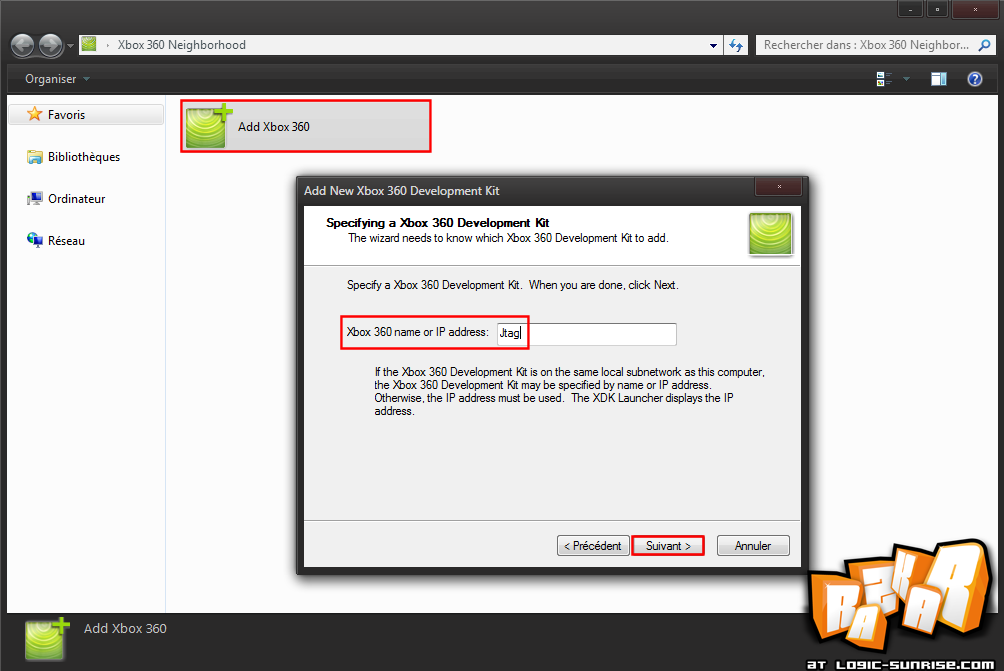Screen dimensions: 1004x671
Task: Click the Xbox 360 name or IP field
Action: click(x=587, y=334)
